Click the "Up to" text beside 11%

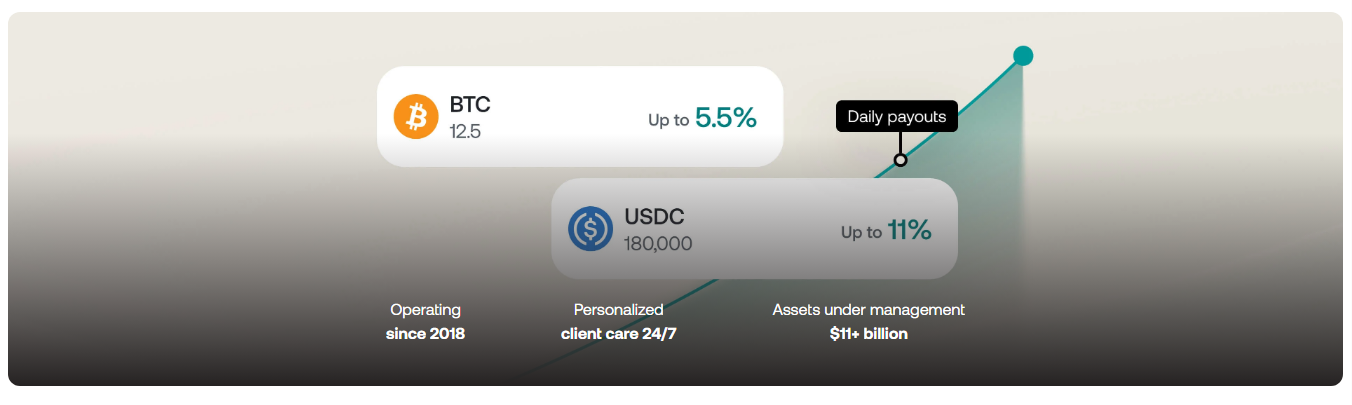point(861,232)
